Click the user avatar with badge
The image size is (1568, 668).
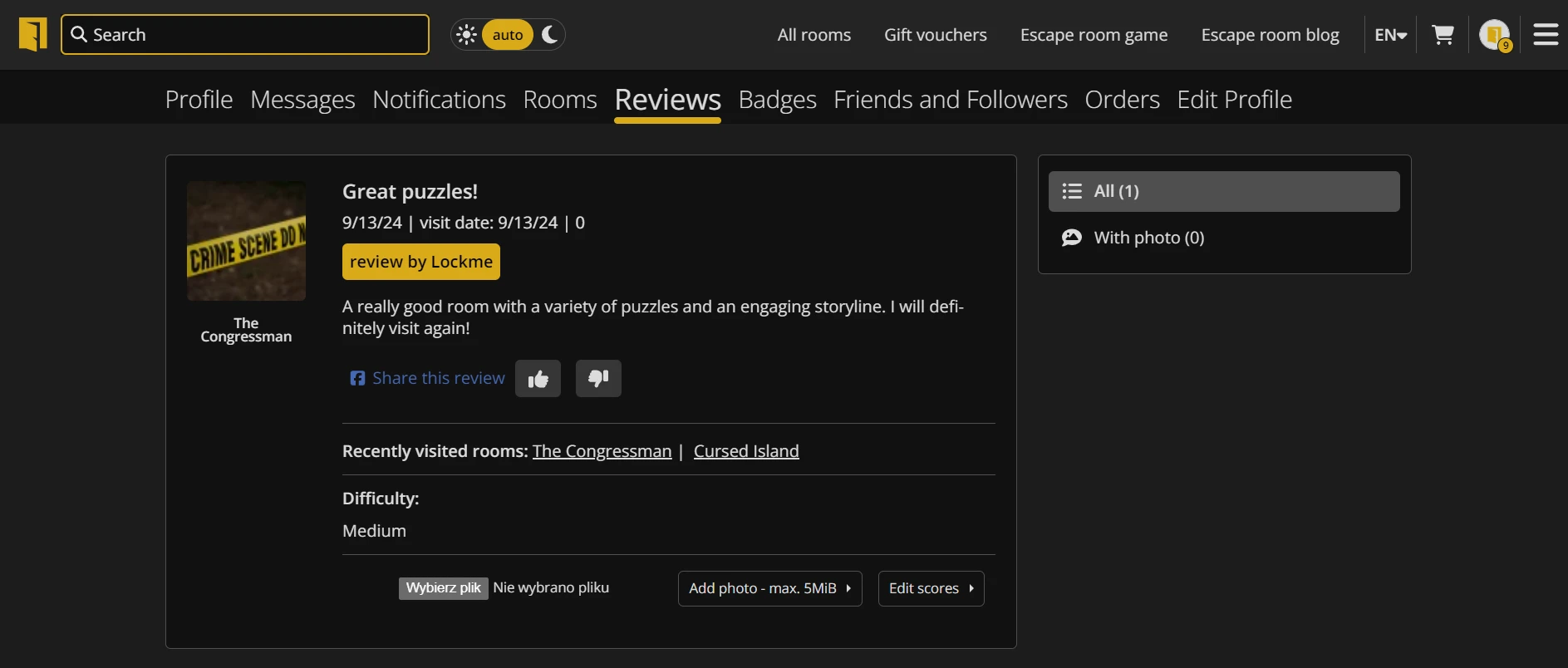coord(1495,35)
